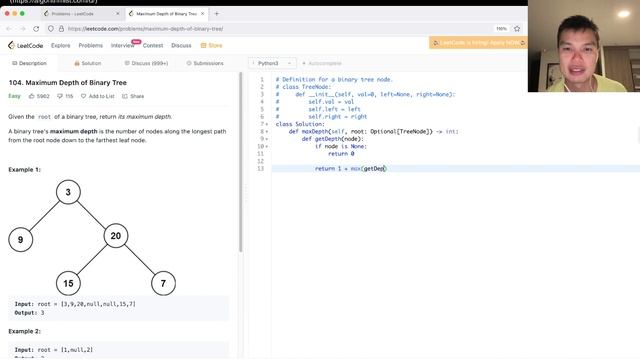
Task: Click the browser forward arrow
Action: 22,29
